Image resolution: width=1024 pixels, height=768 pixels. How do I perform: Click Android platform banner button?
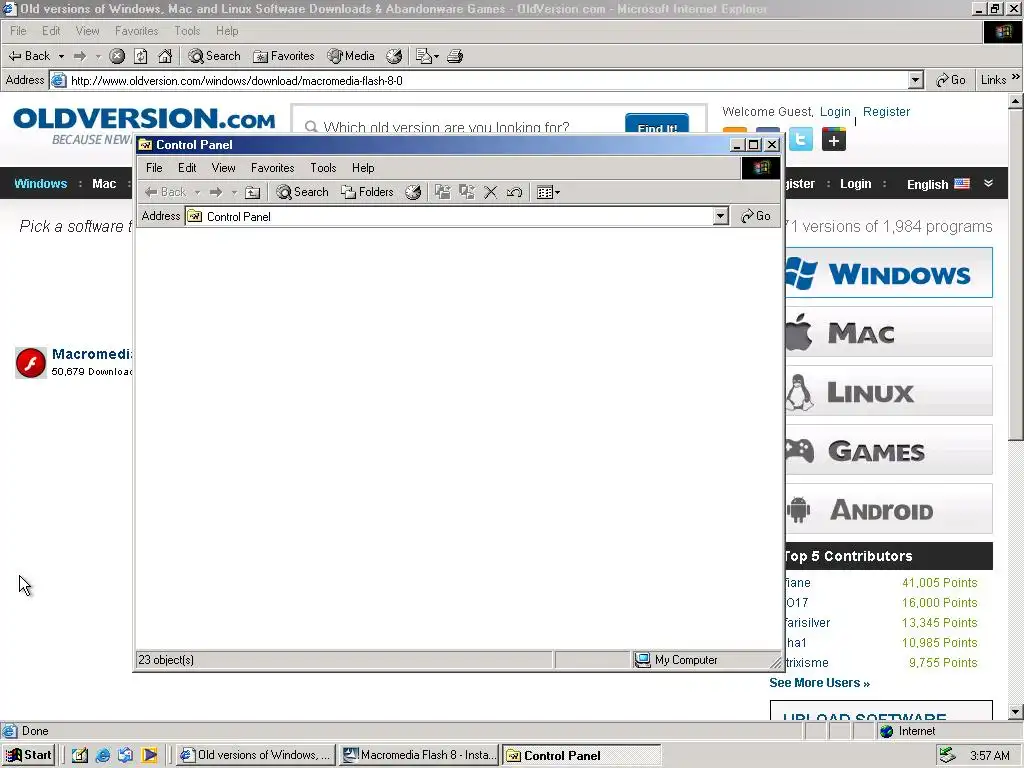coord(889,509)
